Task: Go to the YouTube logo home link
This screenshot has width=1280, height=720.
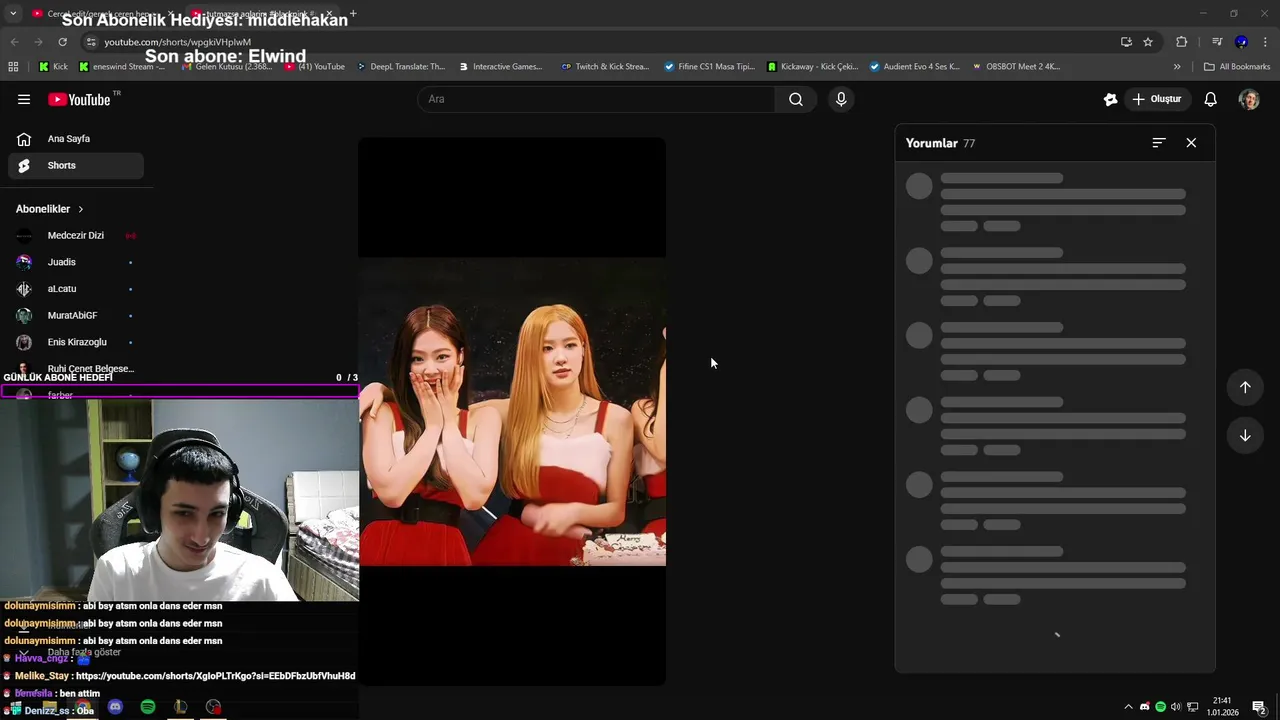Action: (80, 99)
